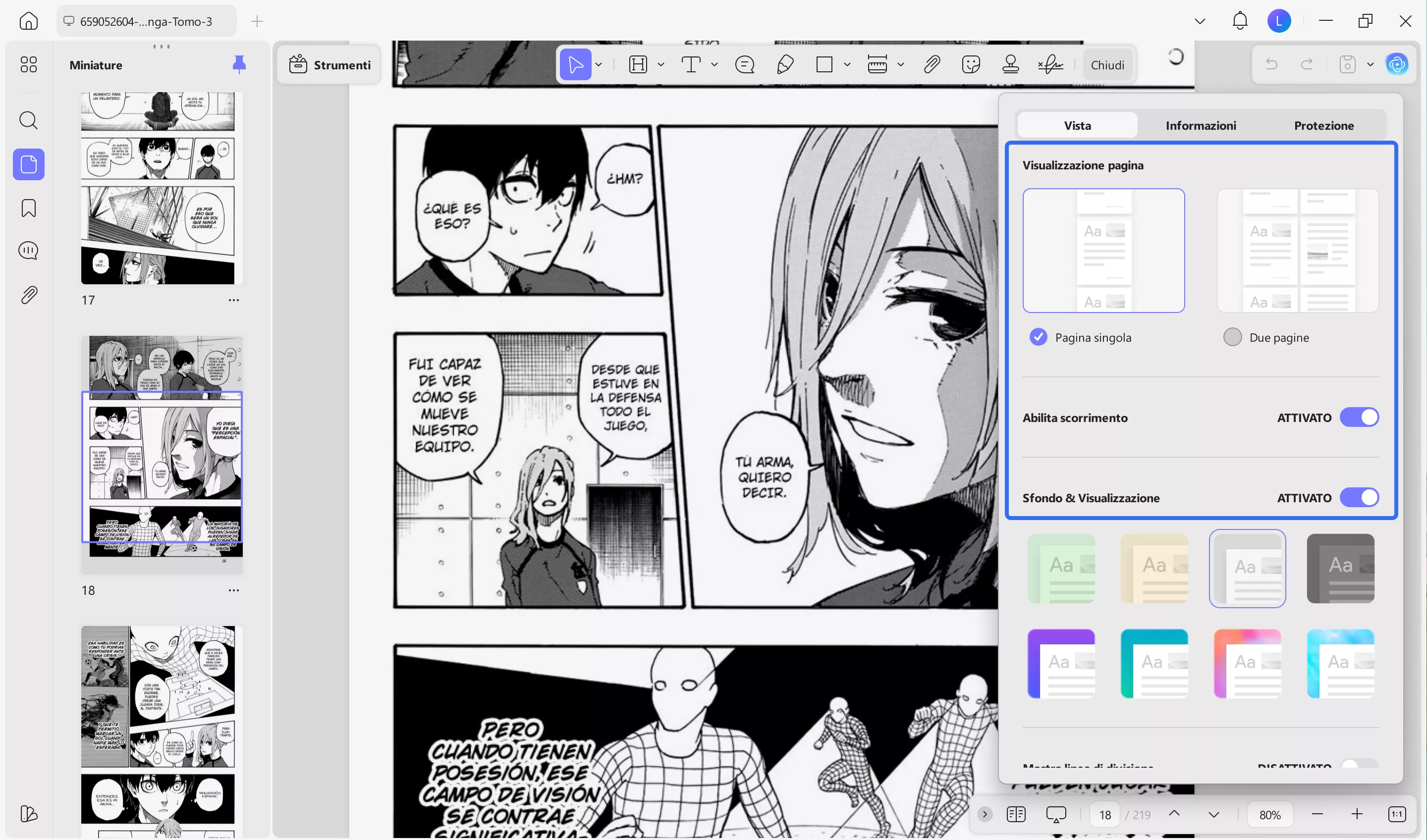Expand the save options dropdown
Viewport: 1427px width, 840px height.
1371,64
